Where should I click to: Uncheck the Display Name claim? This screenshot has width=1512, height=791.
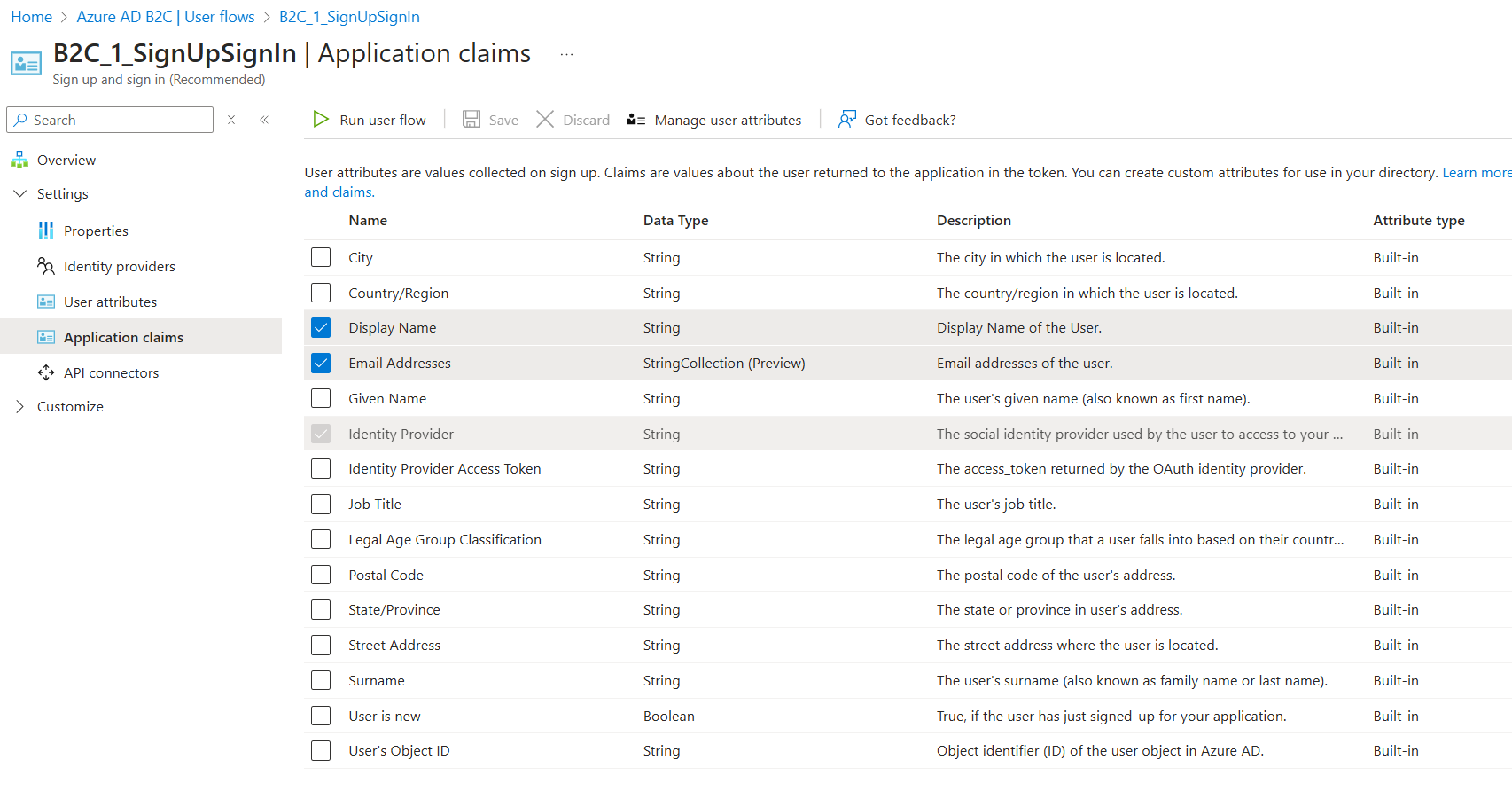321,328
